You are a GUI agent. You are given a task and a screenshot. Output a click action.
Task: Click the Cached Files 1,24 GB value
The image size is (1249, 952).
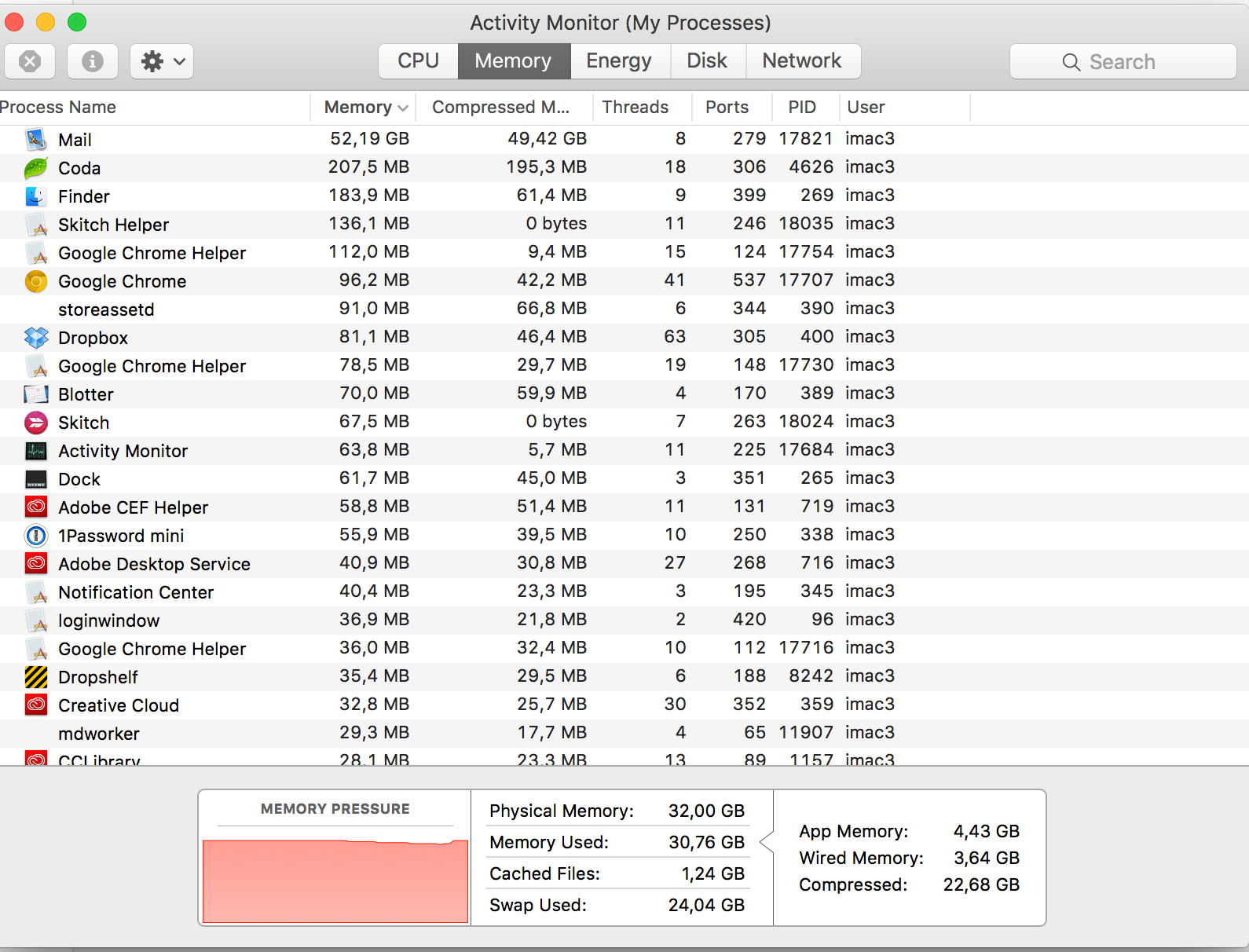[713, 874]
